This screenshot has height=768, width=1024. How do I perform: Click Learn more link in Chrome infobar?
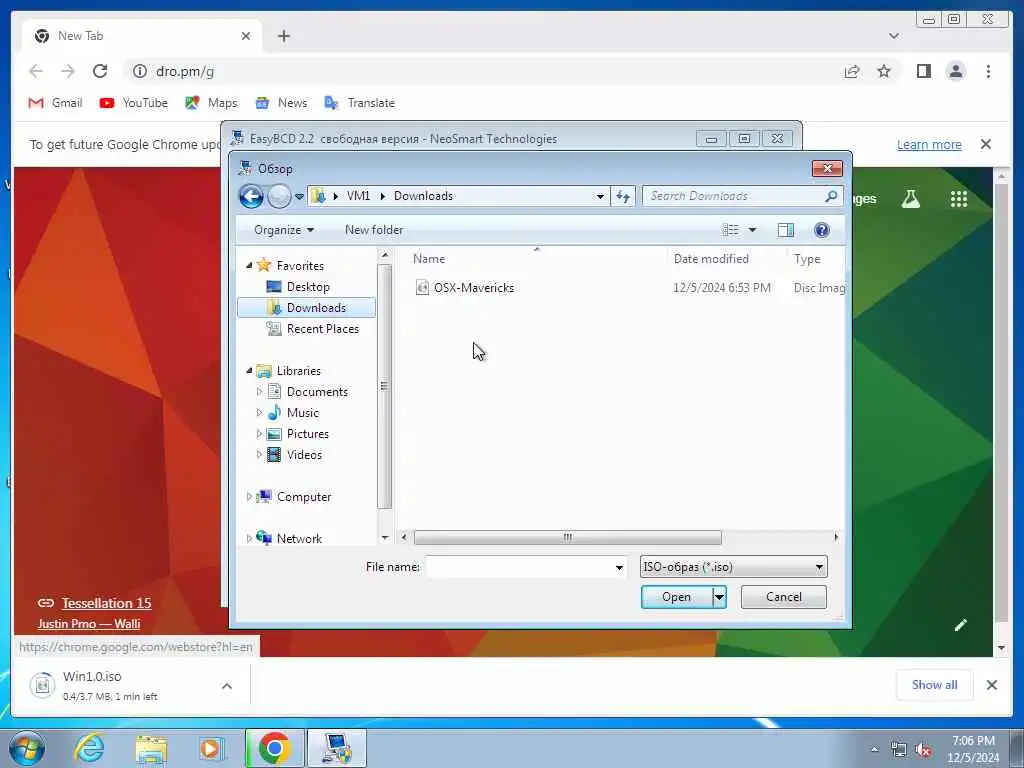[929, 144]
